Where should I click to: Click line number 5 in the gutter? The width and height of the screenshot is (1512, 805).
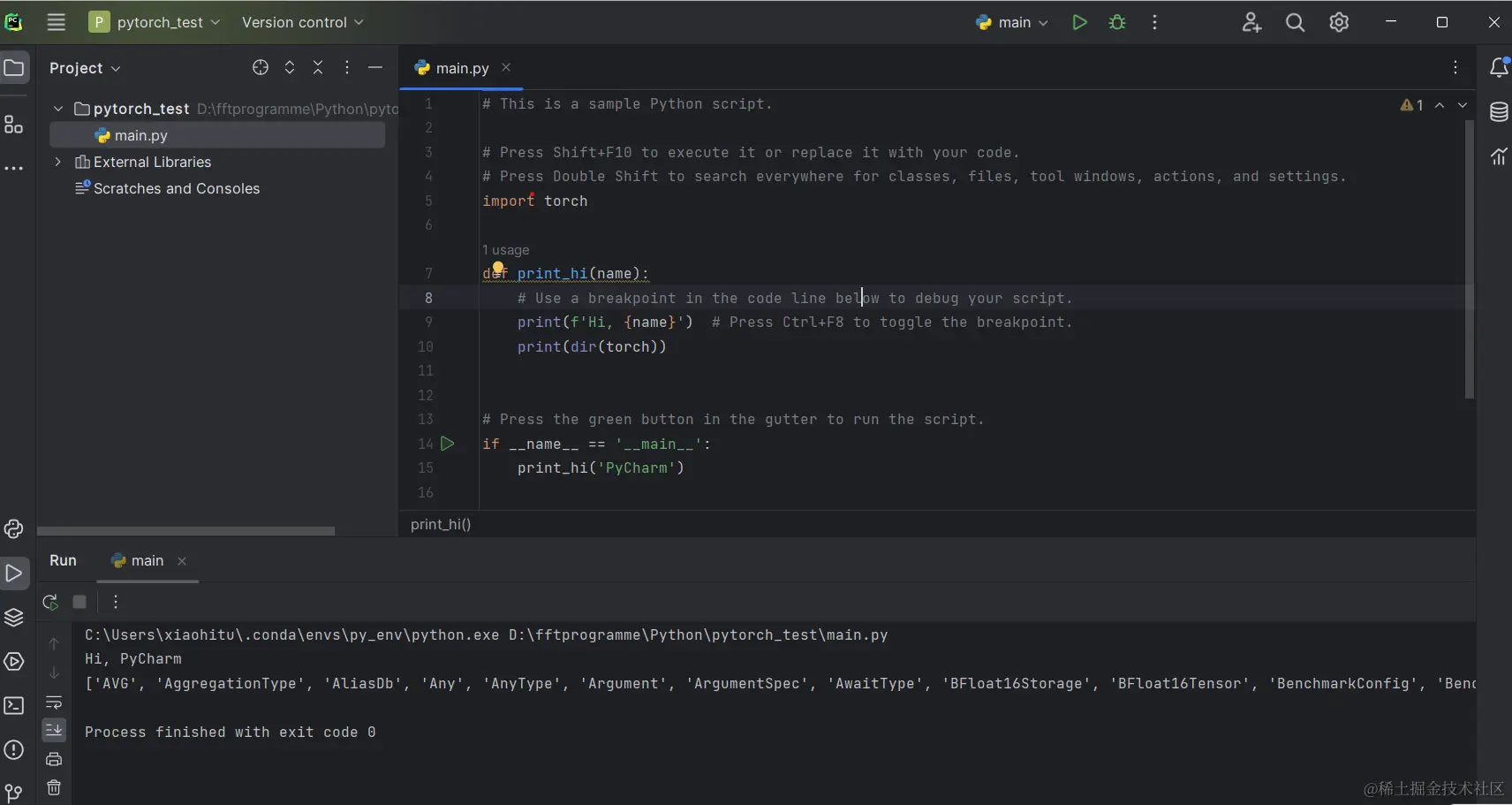[x=428, y=201]
